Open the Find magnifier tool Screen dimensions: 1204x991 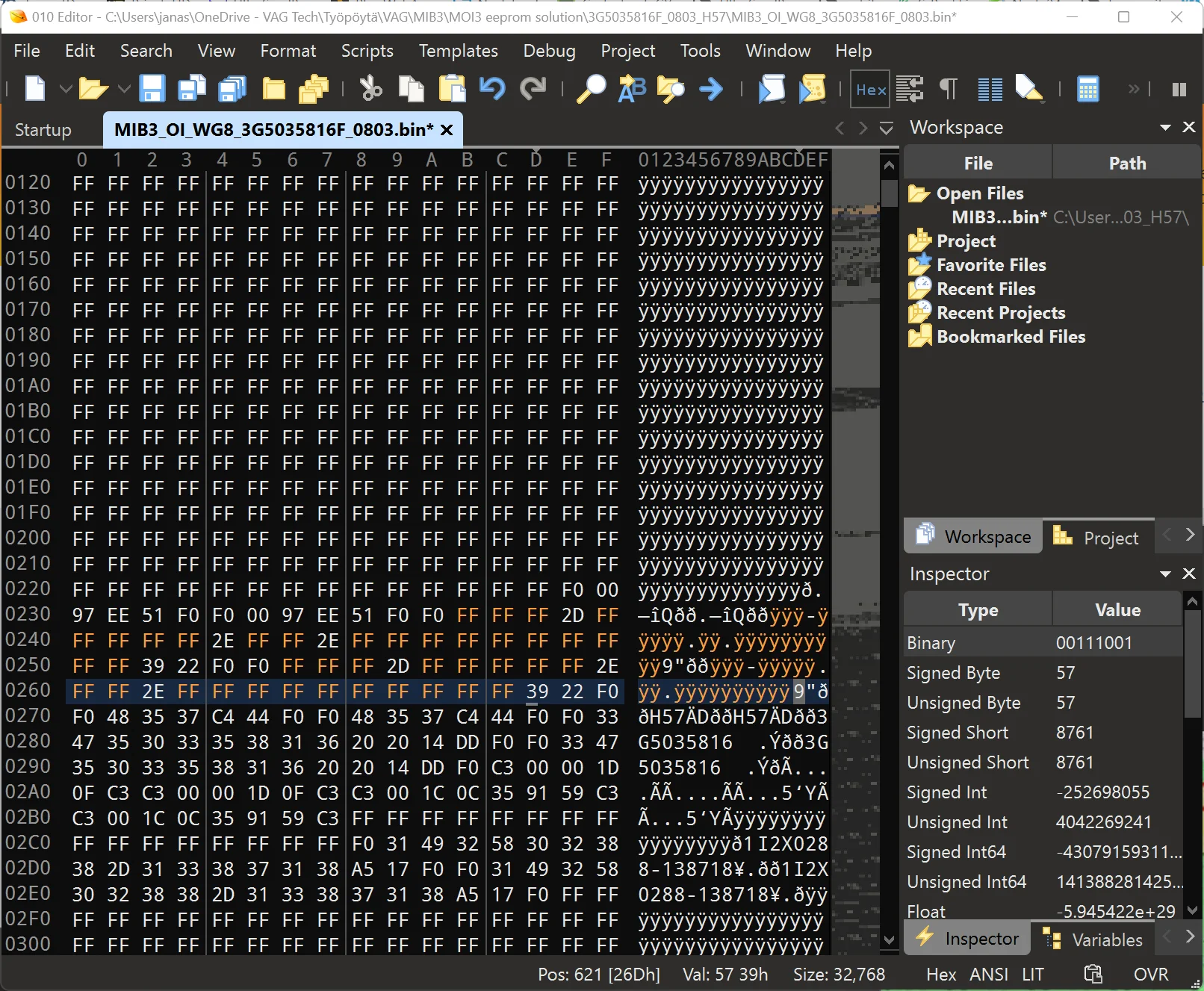[x=592, y=89]
